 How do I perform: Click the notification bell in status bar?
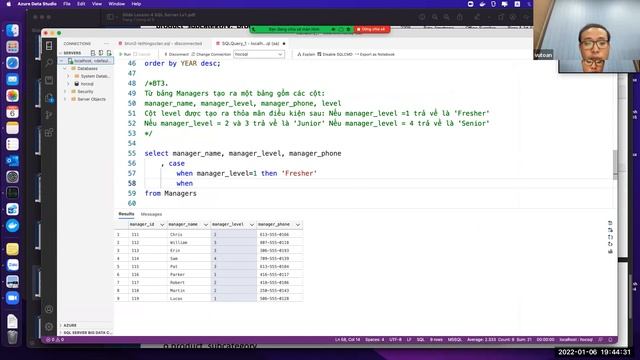click(x=610, y=340)
